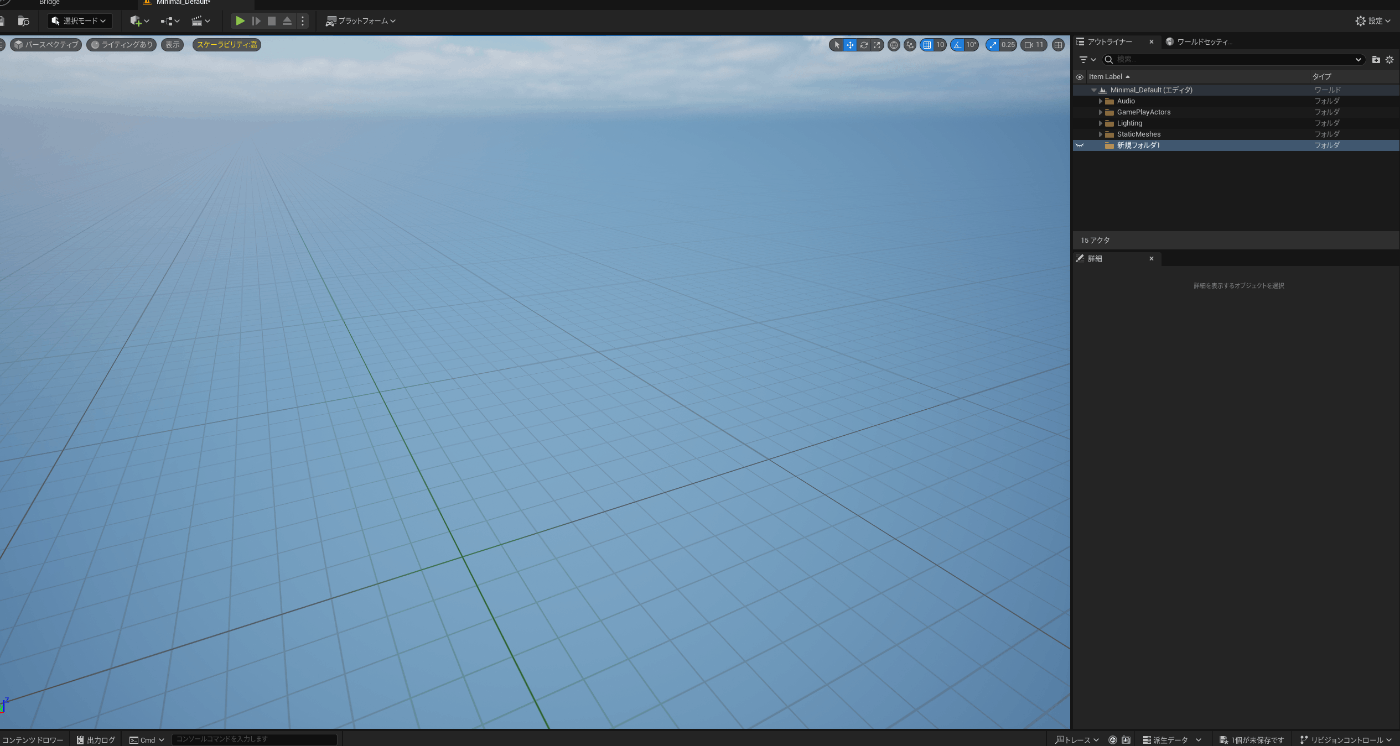Open the Blueprints toolbar menu
1400x746 pixels.
click(x=170, y=20)
